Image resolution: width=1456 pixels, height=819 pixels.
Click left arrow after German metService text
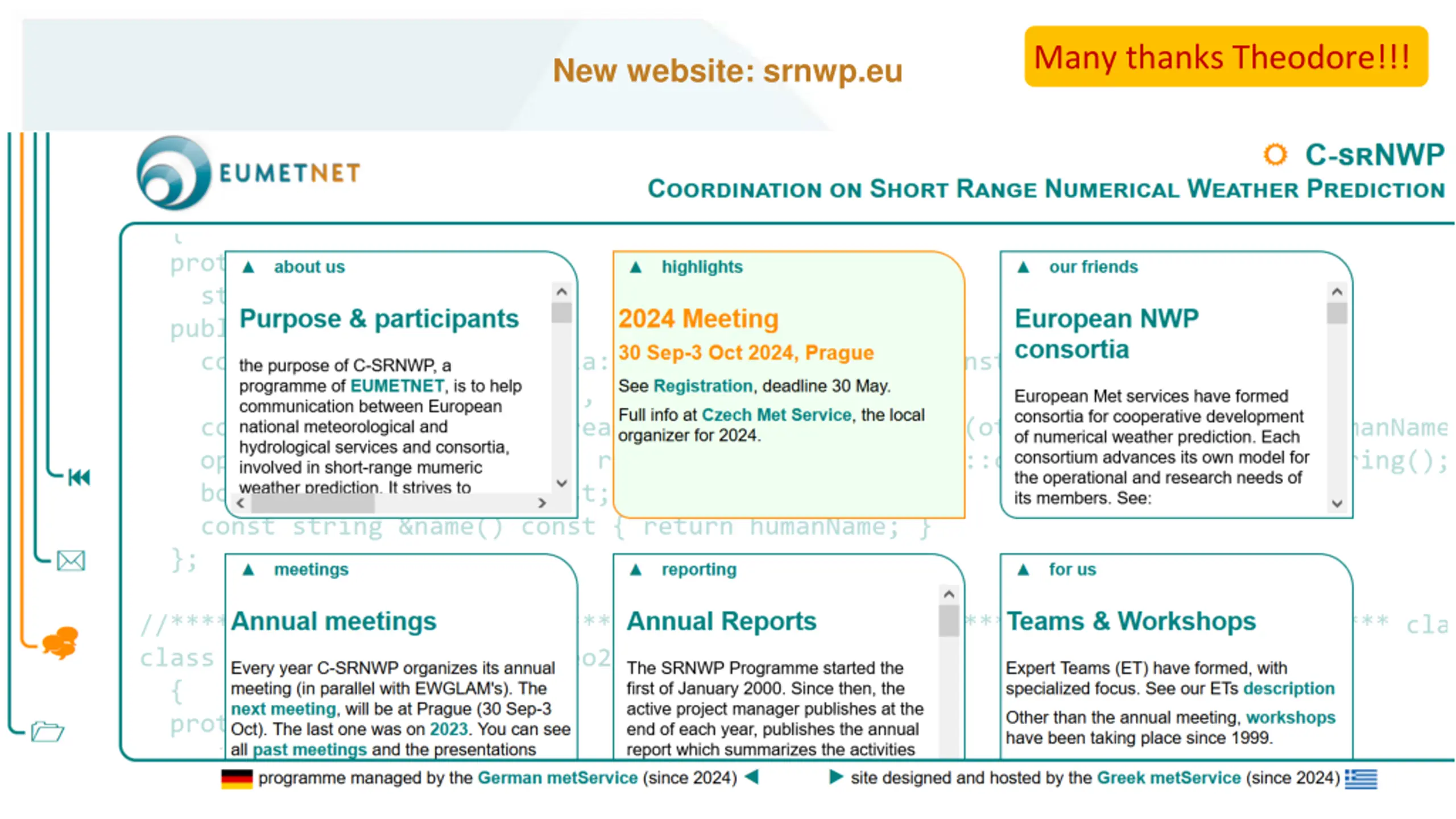(x=751, y=776)
